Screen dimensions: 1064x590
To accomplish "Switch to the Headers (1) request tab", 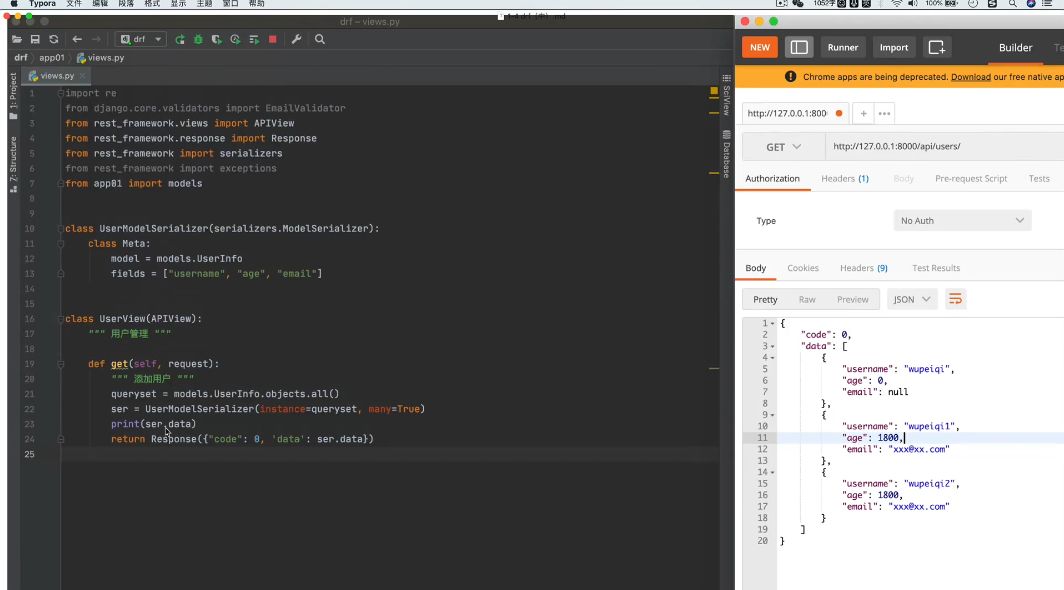I will point(845,179).
